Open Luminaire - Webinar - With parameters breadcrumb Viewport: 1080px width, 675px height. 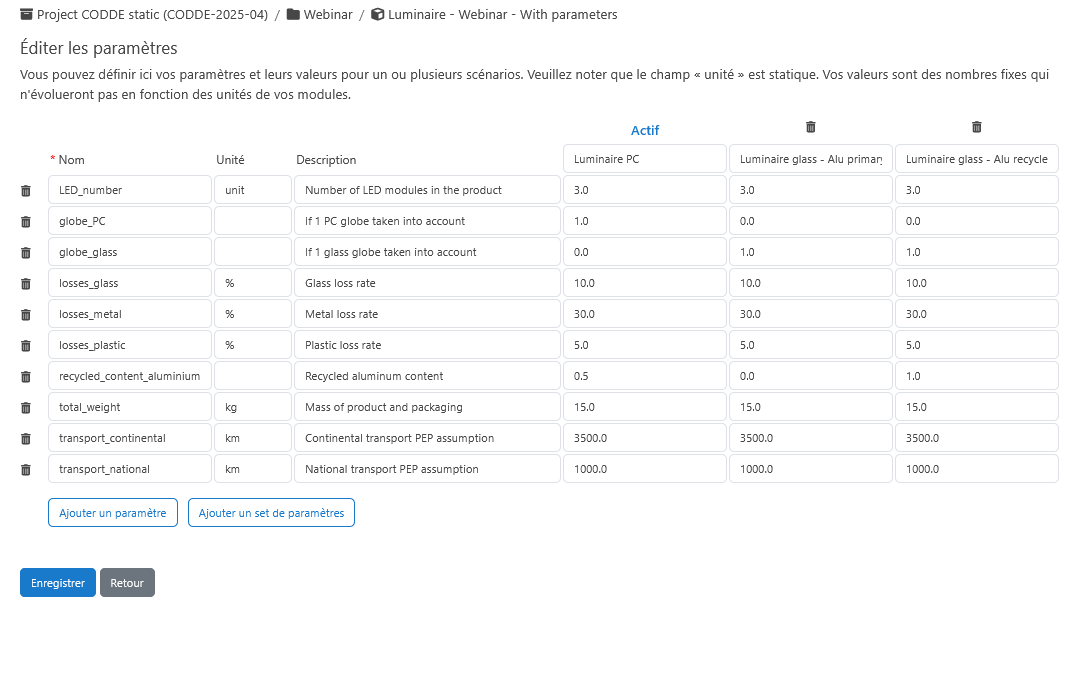pos(503,14)
